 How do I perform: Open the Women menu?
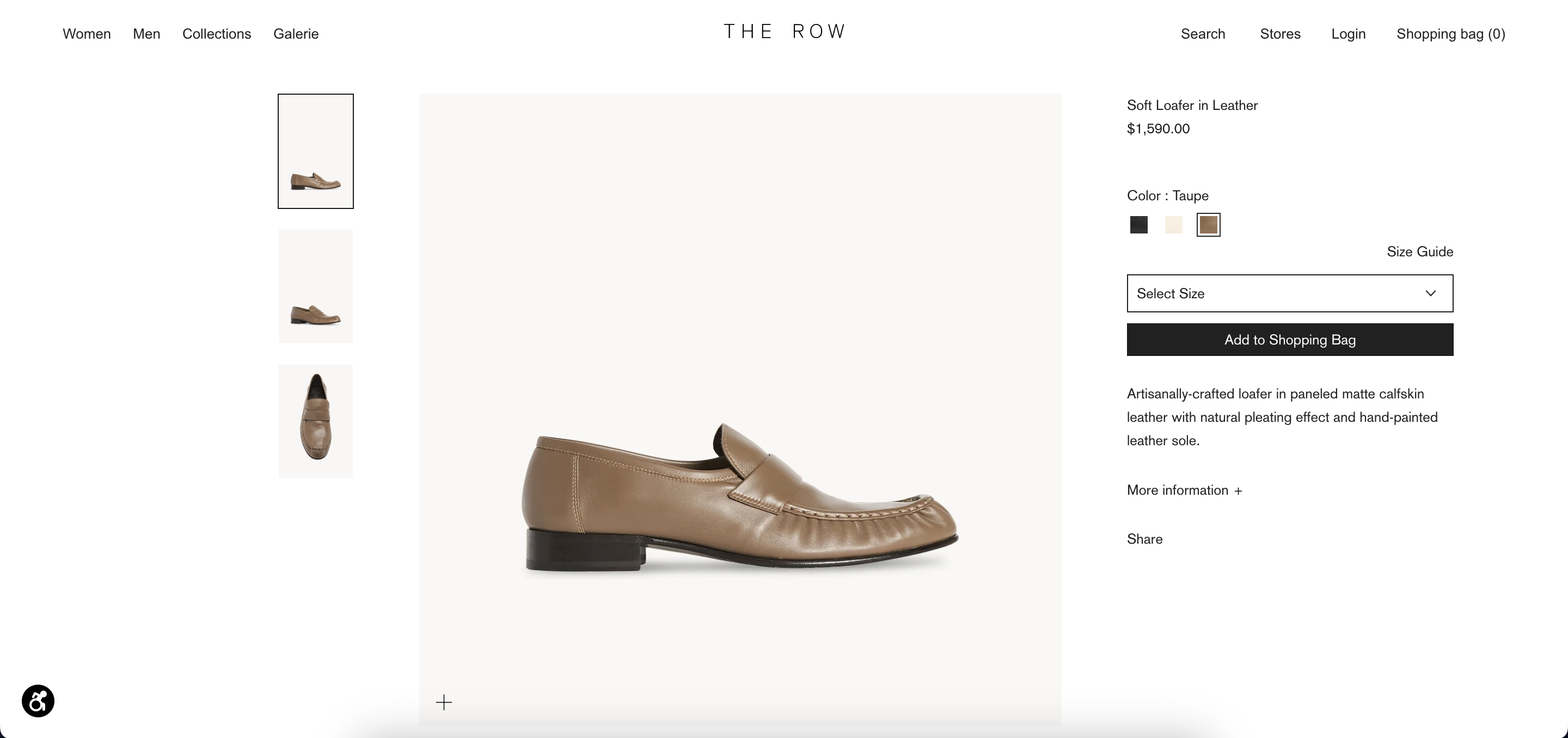coord(87,34)
